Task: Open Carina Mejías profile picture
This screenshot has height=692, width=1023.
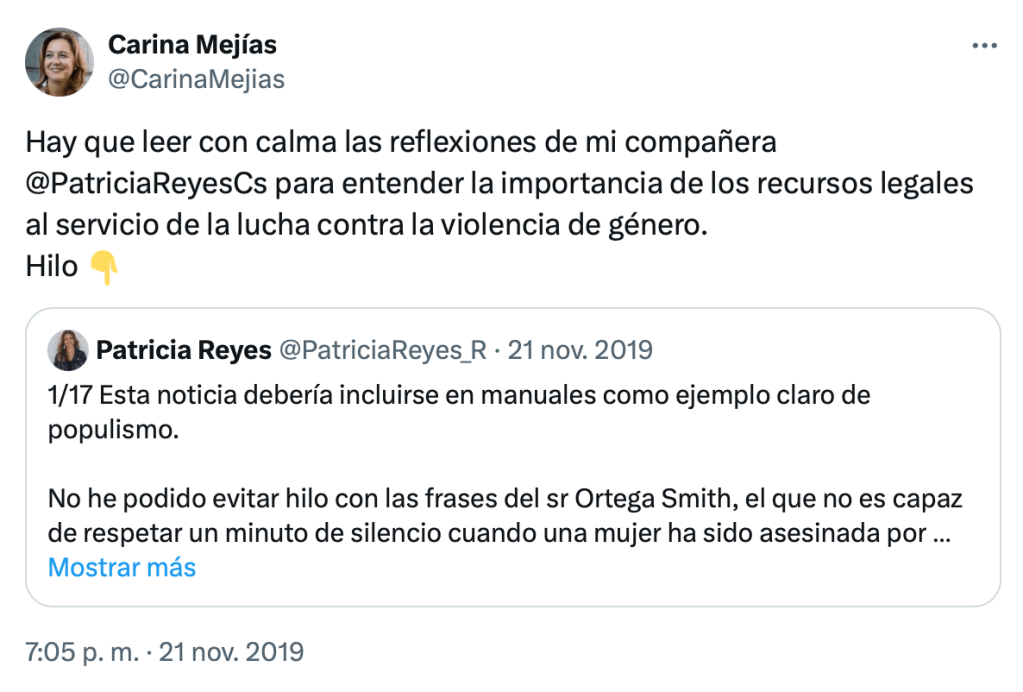Action: coord(59,62)
